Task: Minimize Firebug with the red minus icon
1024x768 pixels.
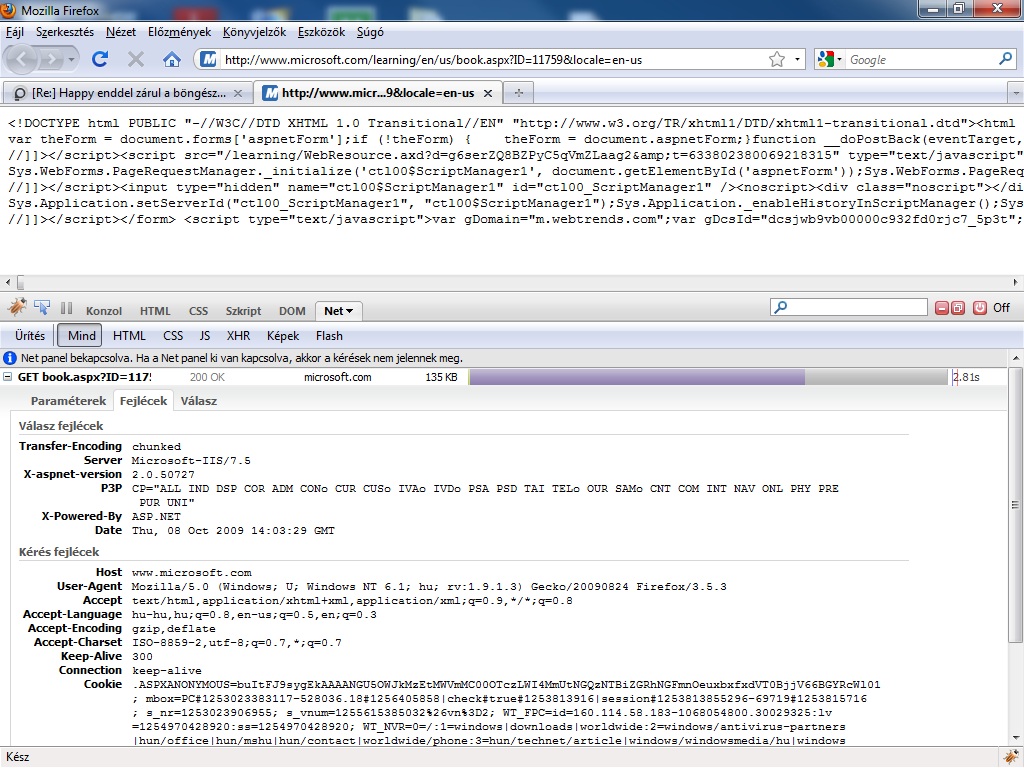Action: pos(942,308)
